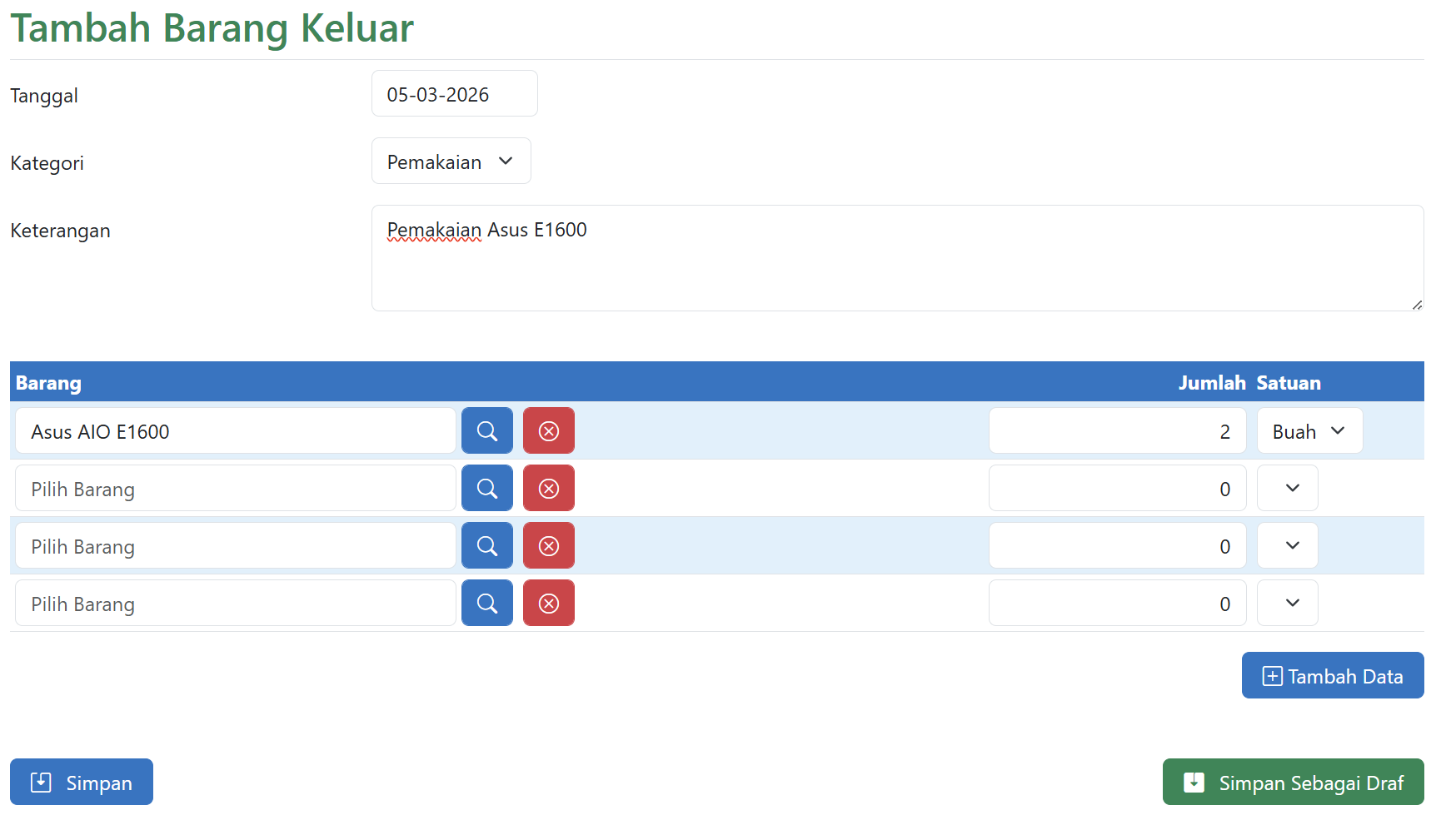This screenshot has width=1431, height=840.
Task: Click the Keterangan textarea resize handle
Action: click(x=1417, y=305)
